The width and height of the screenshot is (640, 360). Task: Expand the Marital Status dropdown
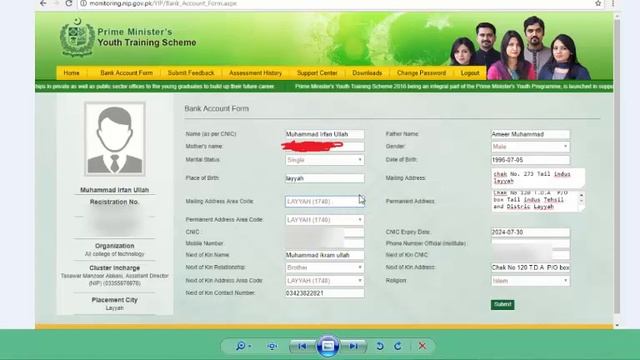point(324,160)
